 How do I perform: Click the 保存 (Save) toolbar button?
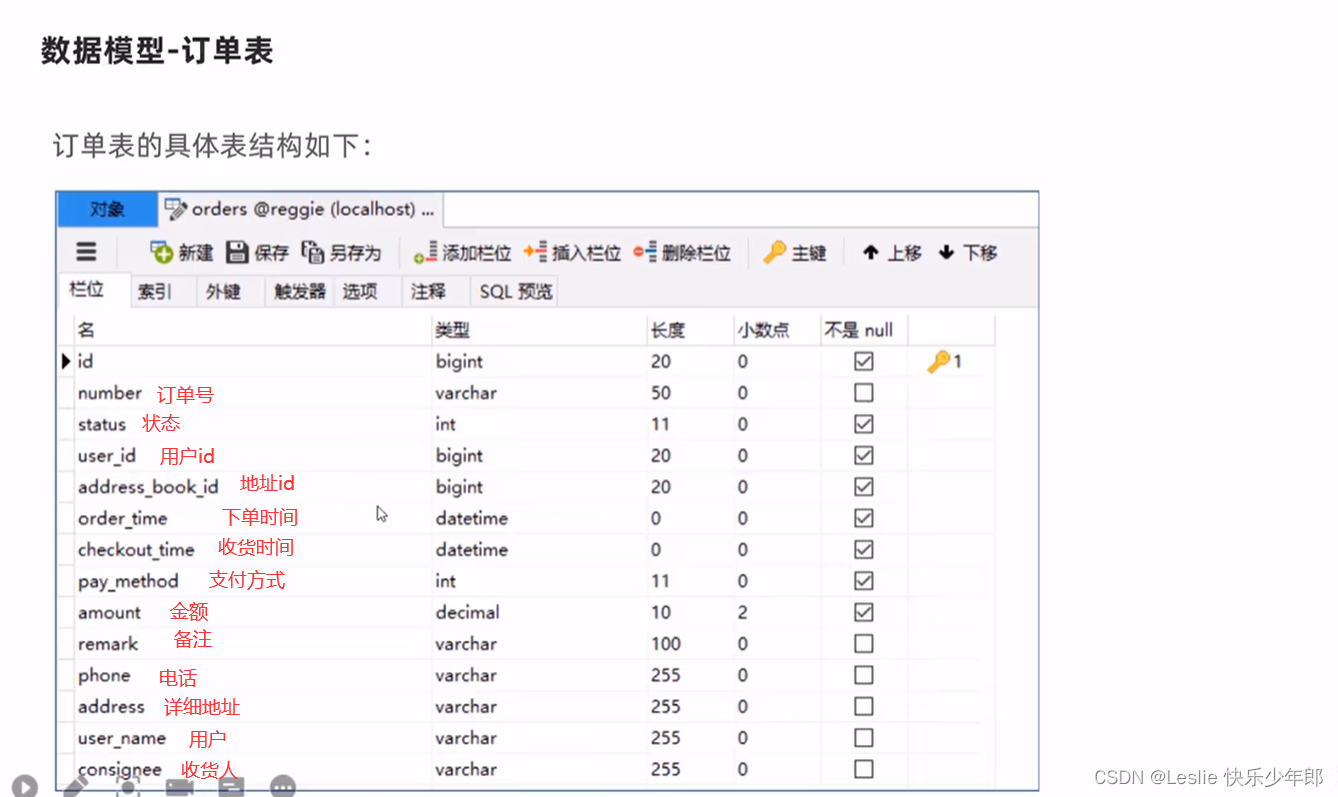(257, 253)
